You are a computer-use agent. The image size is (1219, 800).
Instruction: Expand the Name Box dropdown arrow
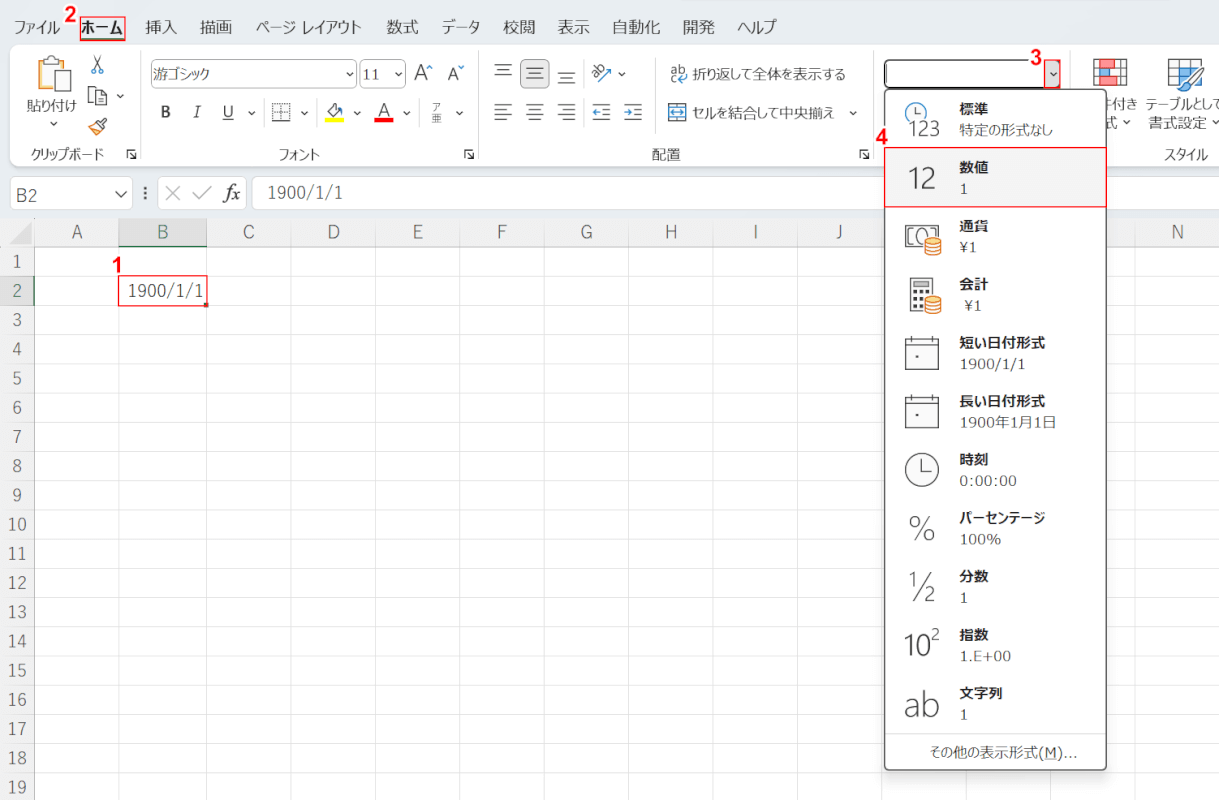click(122, 193)
